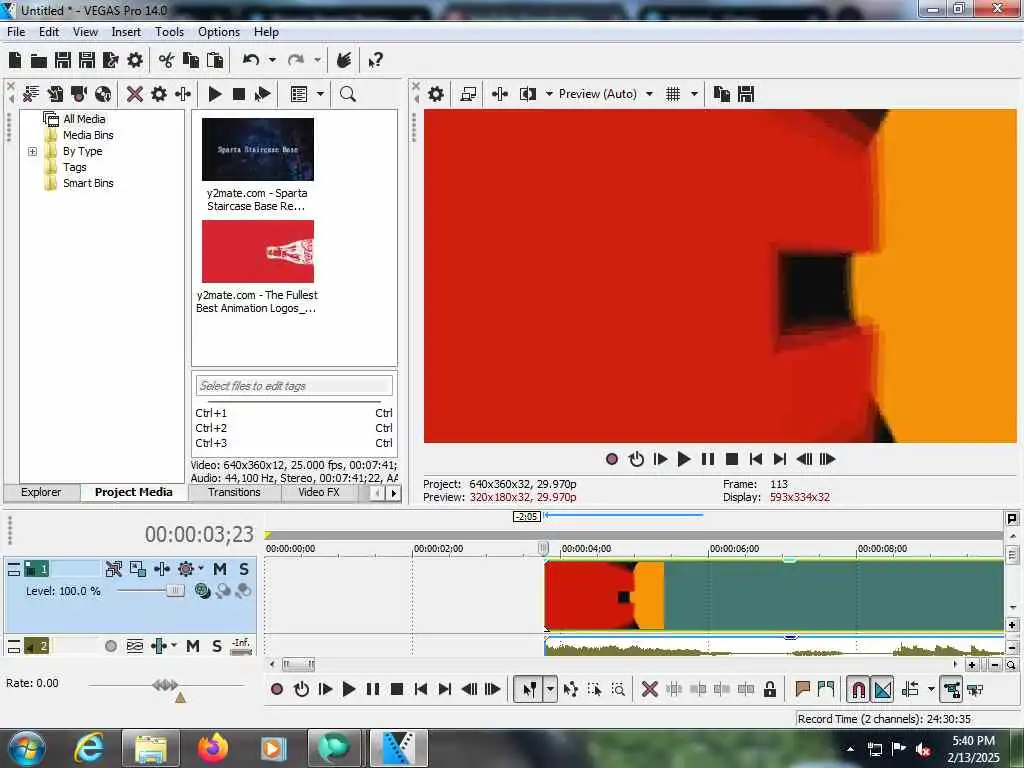Viewport: 1024px width, 768px height.
Task: Start media preview in Project Media toolbar
Action: (x=215, y=94)
